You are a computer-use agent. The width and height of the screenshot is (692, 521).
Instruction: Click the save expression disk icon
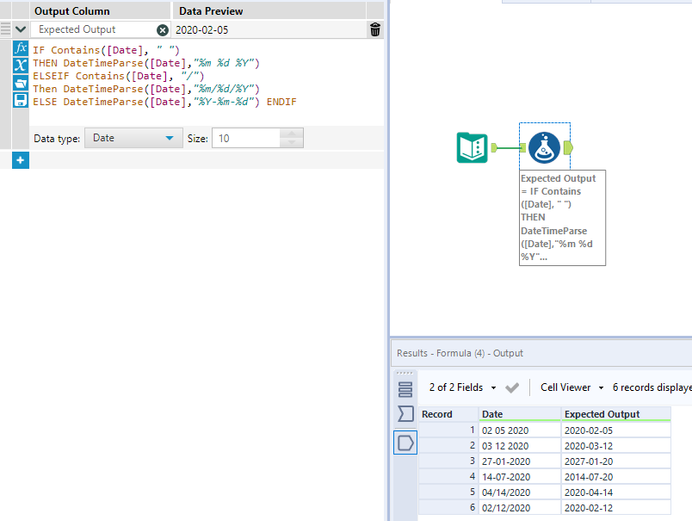click(20, 101)
